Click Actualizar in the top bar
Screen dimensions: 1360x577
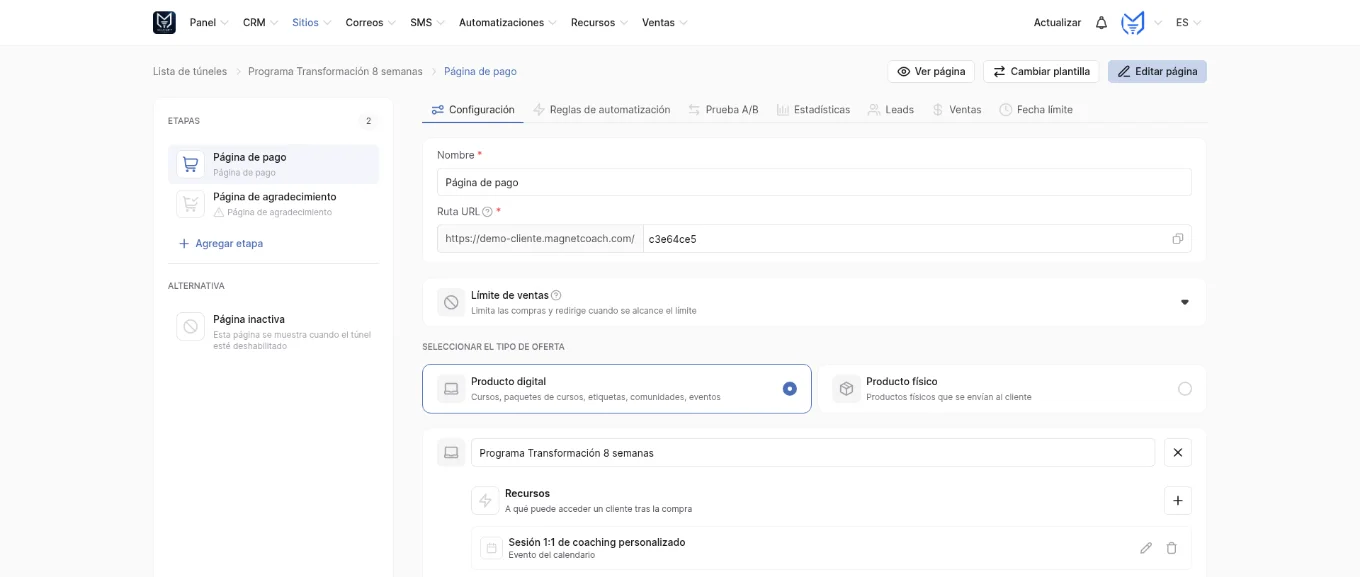point(1057,22)
